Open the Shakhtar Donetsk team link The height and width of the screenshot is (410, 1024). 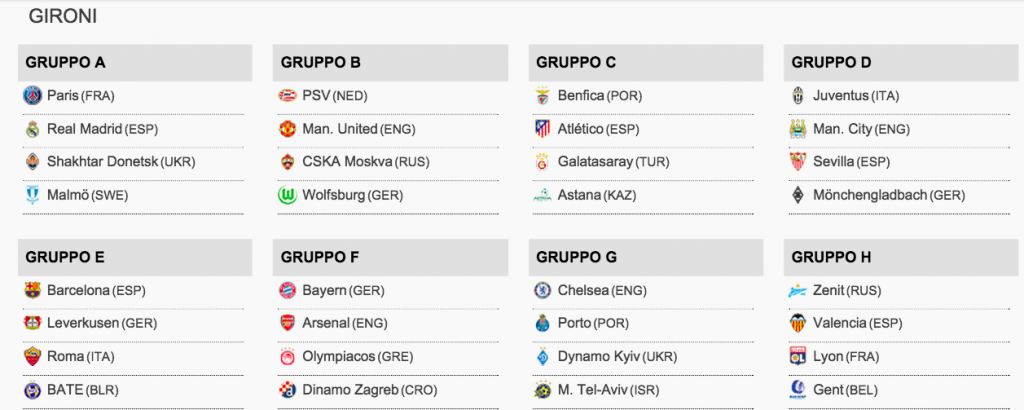tap(103, 162)
